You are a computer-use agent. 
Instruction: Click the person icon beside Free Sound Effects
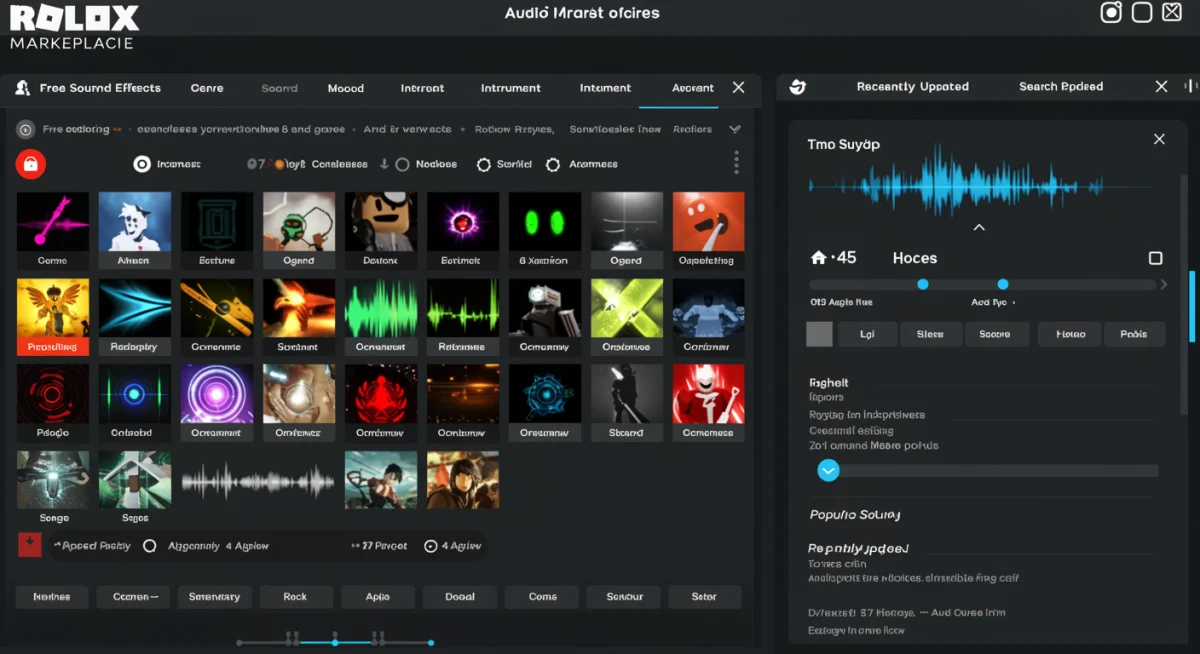pyautogui.click(x=22, y=88)
